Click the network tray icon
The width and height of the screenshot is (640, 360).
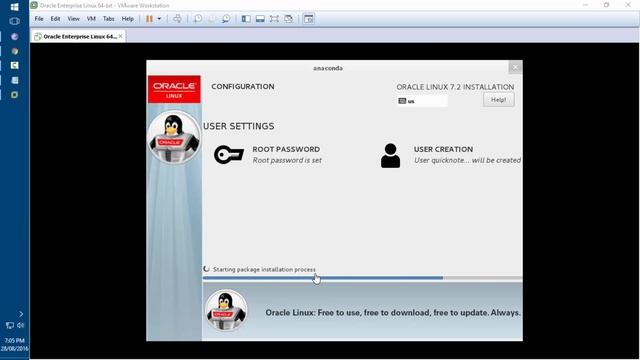9,325
